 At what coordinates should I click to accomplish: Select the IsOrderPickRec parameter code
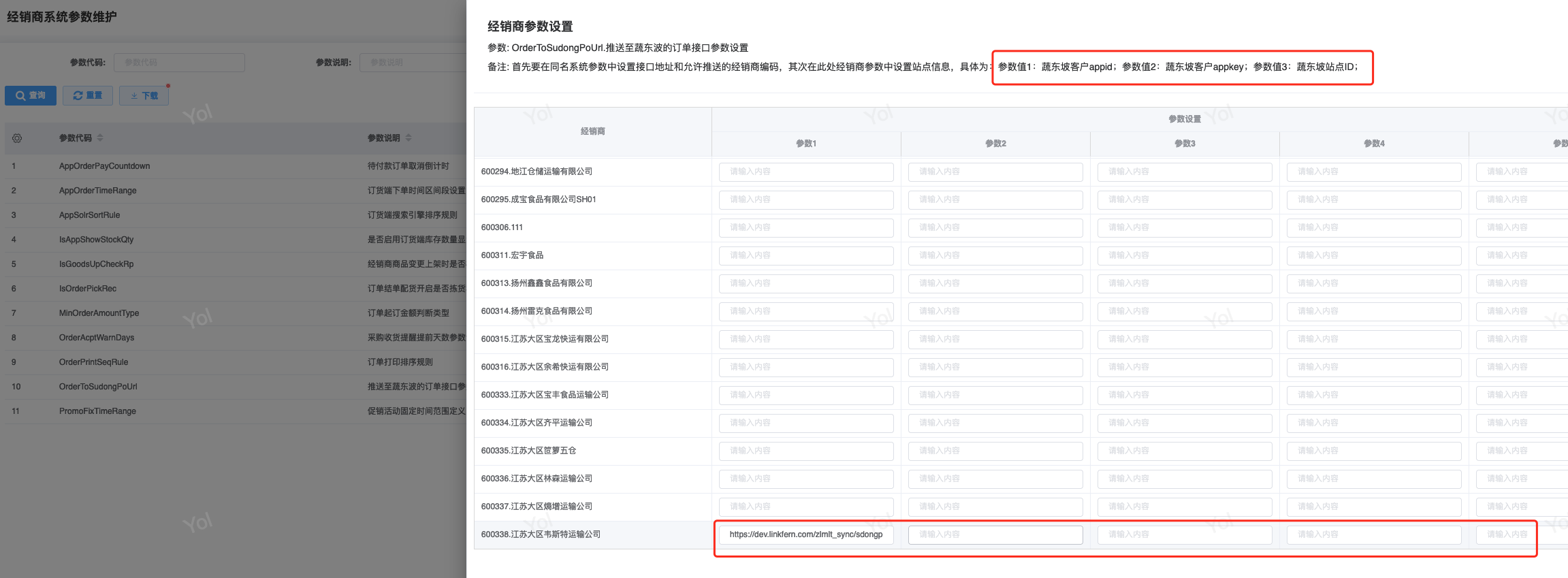coord(87,289)
